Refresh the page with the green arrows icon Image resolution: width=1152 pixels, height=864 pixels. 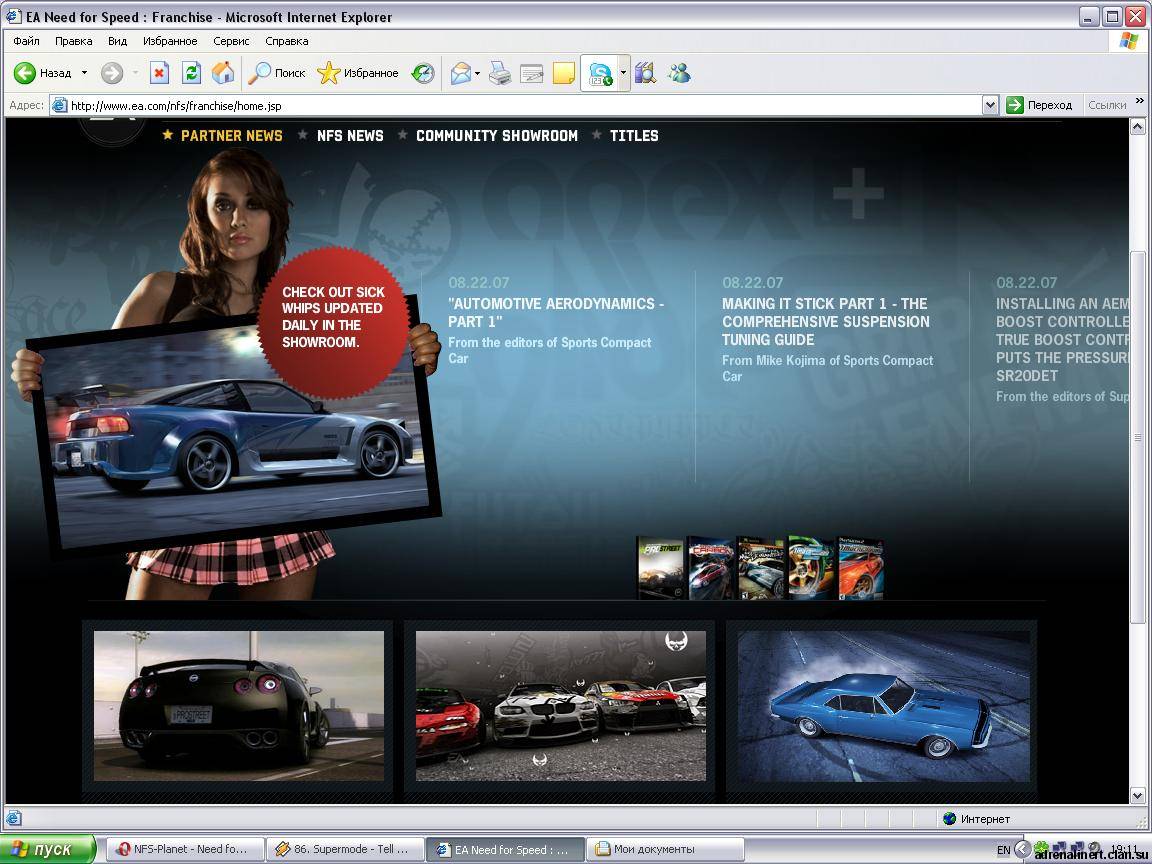[x=191, y=73]
